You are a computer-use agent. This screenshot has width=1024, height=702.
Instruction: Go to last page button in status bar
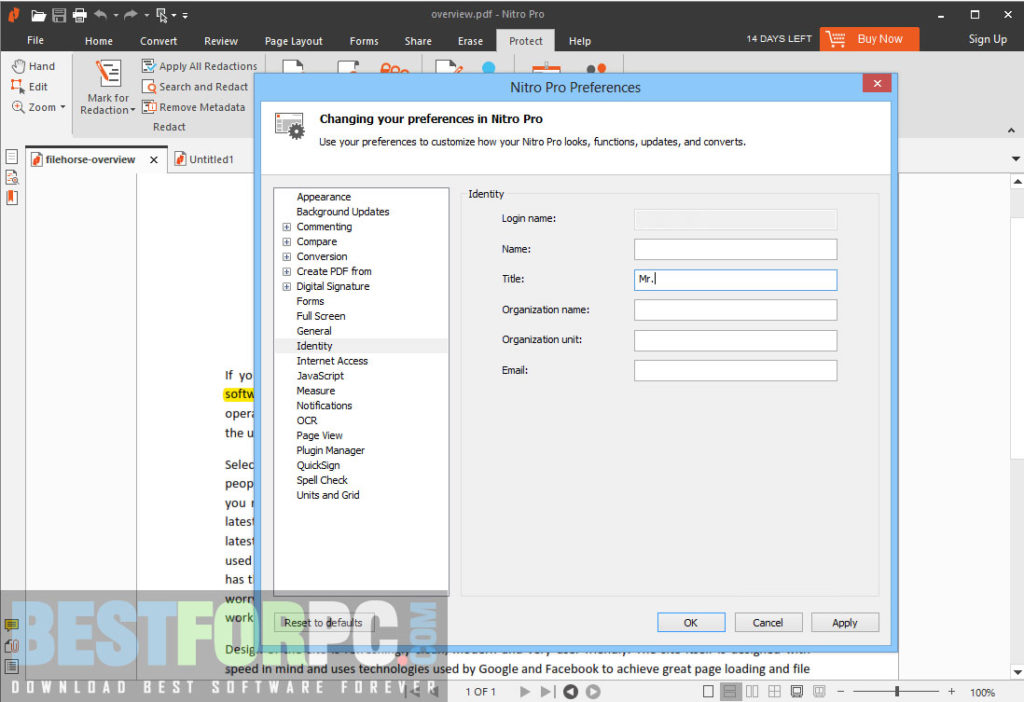(x=547, y=692)
